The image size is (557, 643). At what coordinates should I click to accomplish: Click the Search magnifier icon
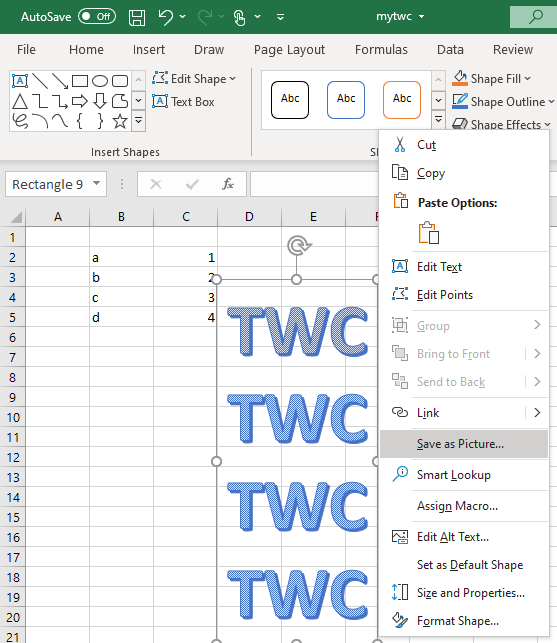coord(535,17)
